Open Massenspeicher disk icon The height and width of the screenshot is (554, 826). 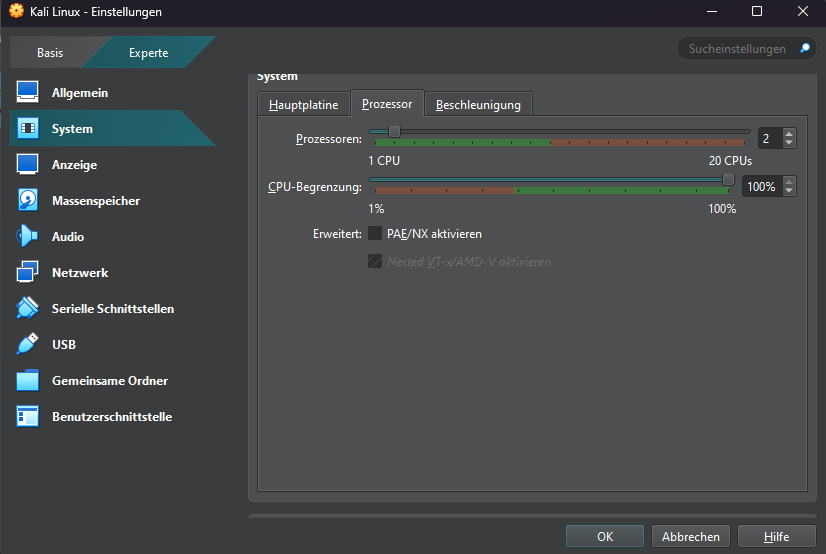coord(28,201)
